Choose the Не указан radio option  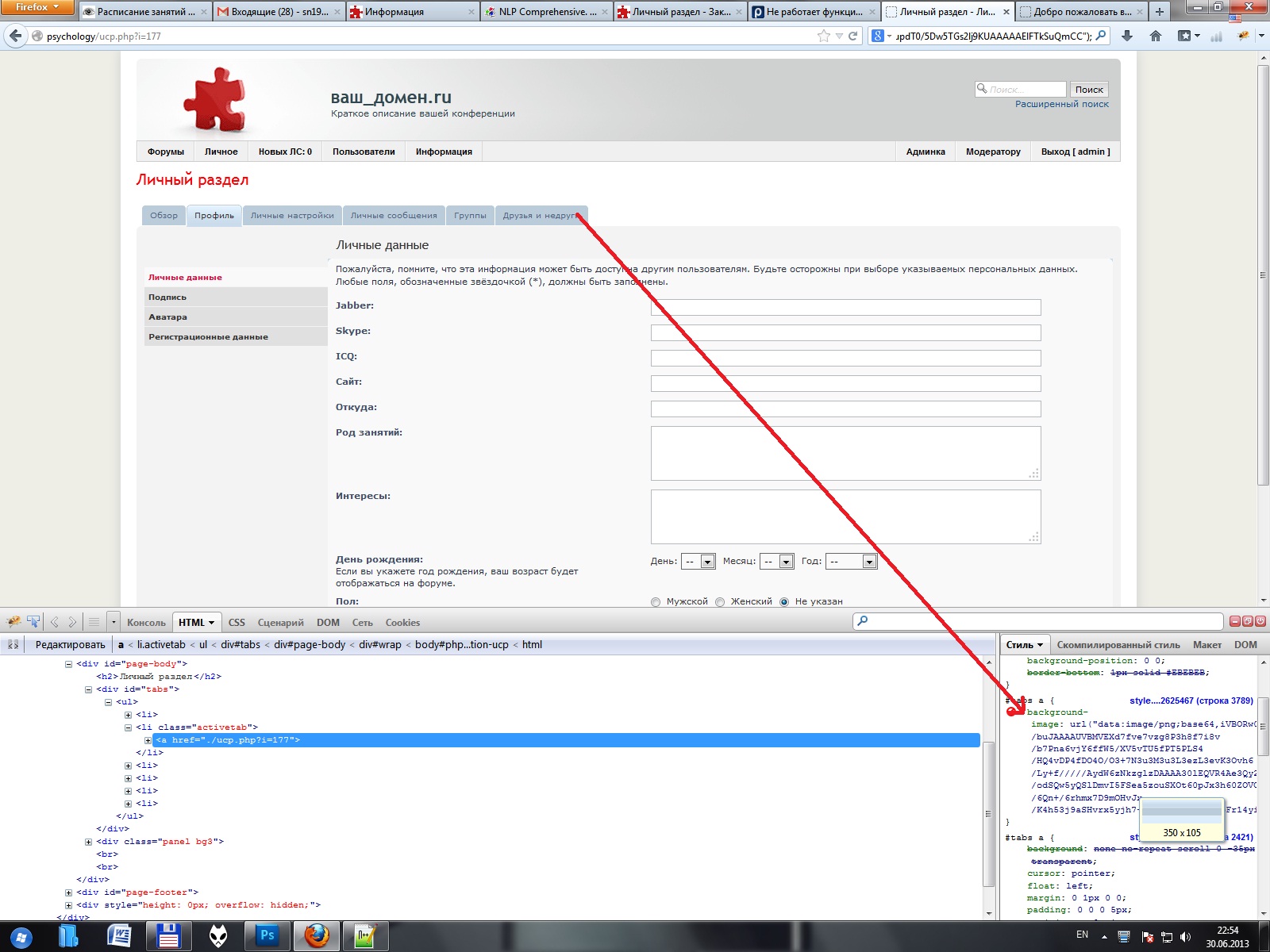pyautogui.click(x=784, y=602)
